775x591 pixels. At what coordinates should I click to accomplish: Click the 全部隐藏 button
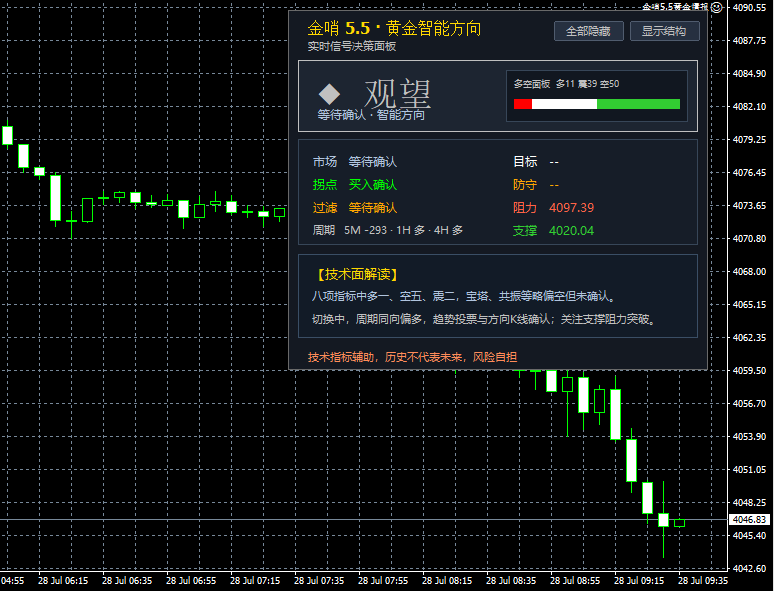pyautogui.click(x=588, y=31)
